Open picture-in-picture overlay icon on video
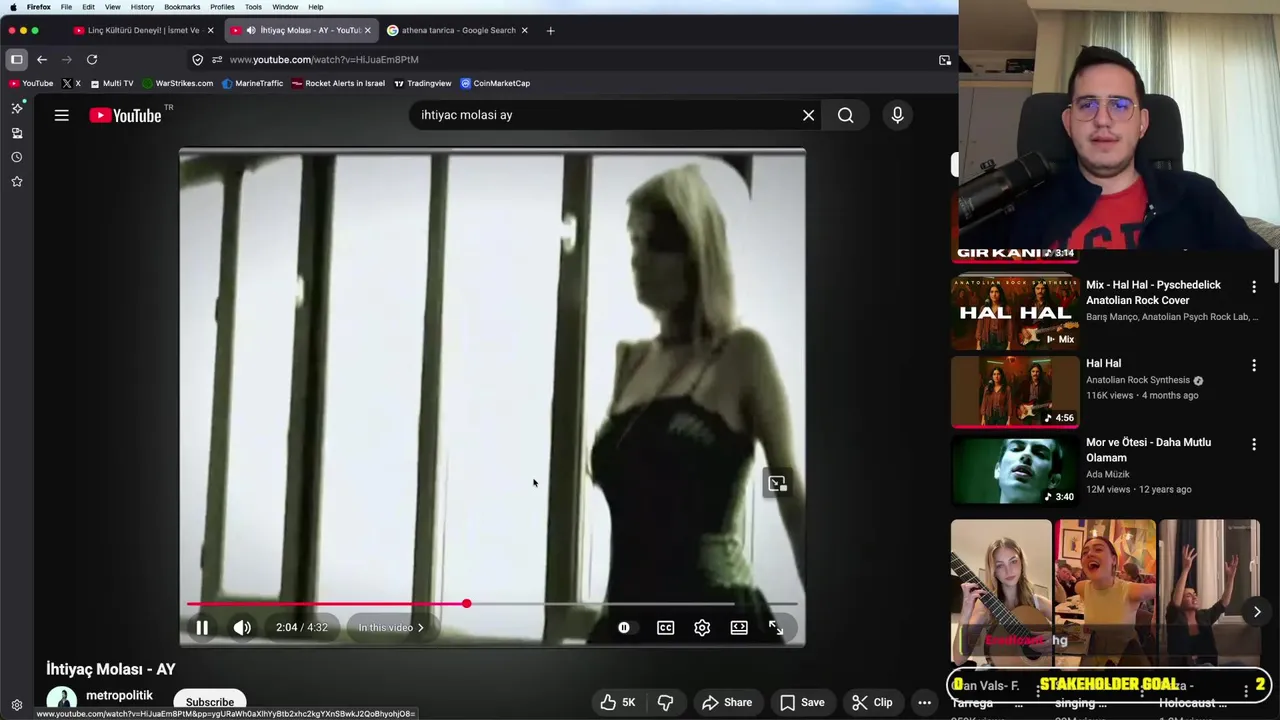1280x720 pixels. pyautogui.click(x=777, y=484)
